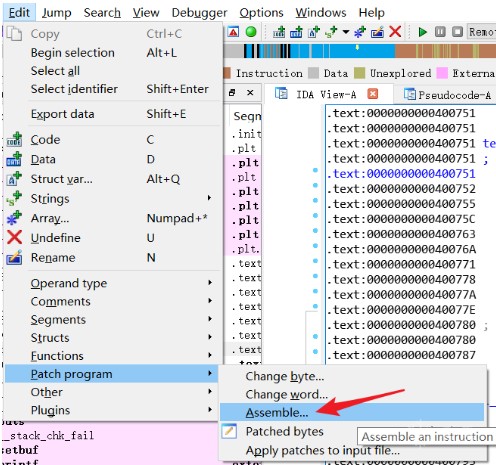Screen dimensions: 496x465
Task: Choose Copy from the Edit menu
Action: (x=113, y=34)
